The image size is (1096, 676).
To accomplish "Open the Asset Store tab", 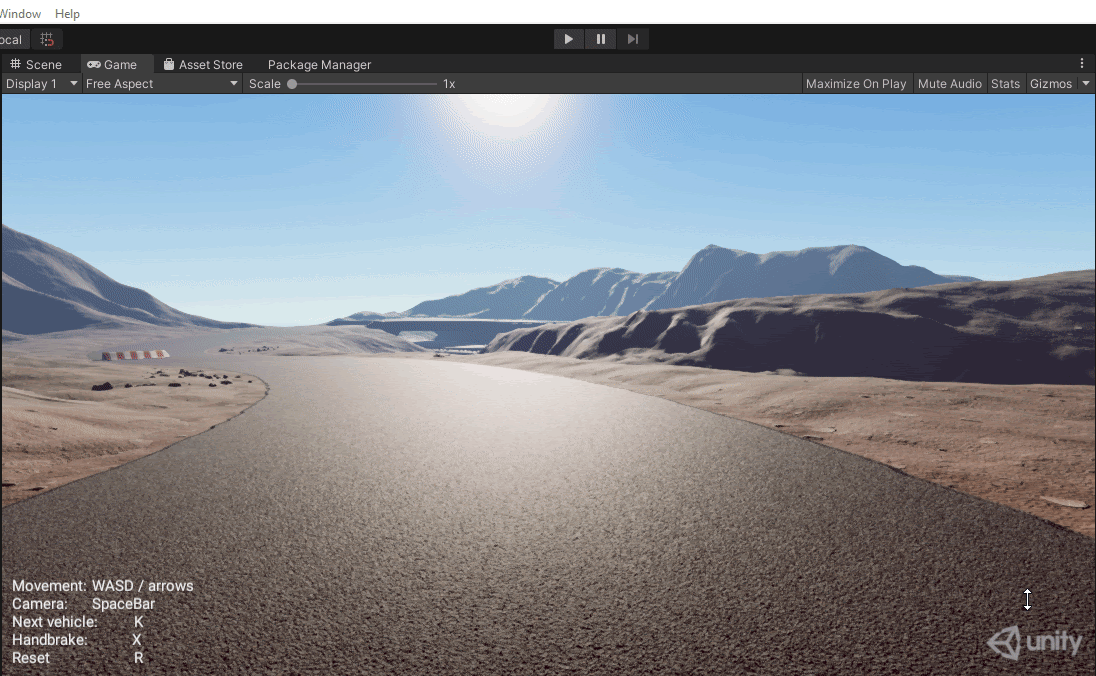I will [x=203, y=64].
